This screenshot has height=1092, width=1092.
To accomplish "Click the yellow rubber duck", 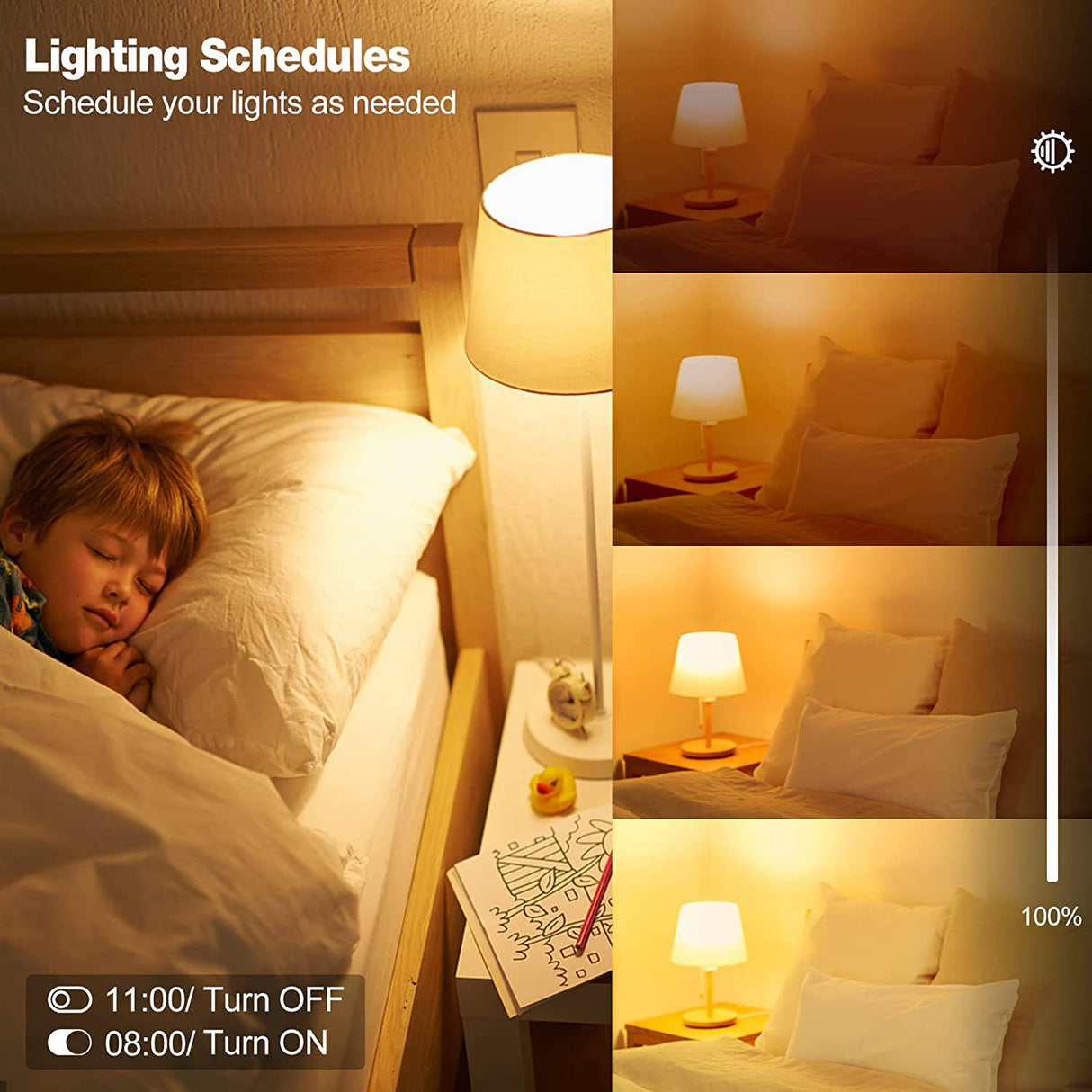I will (552, 792).
